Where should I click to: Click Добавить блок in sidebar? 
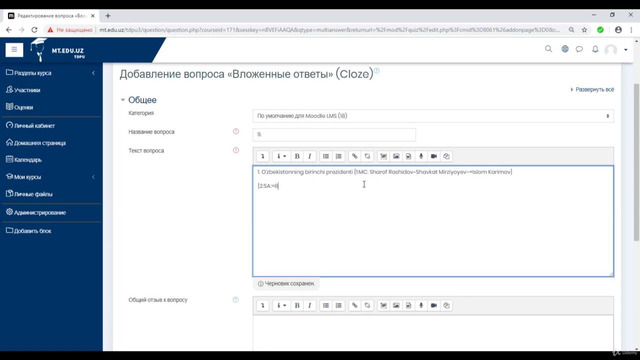tap(29, 231)
